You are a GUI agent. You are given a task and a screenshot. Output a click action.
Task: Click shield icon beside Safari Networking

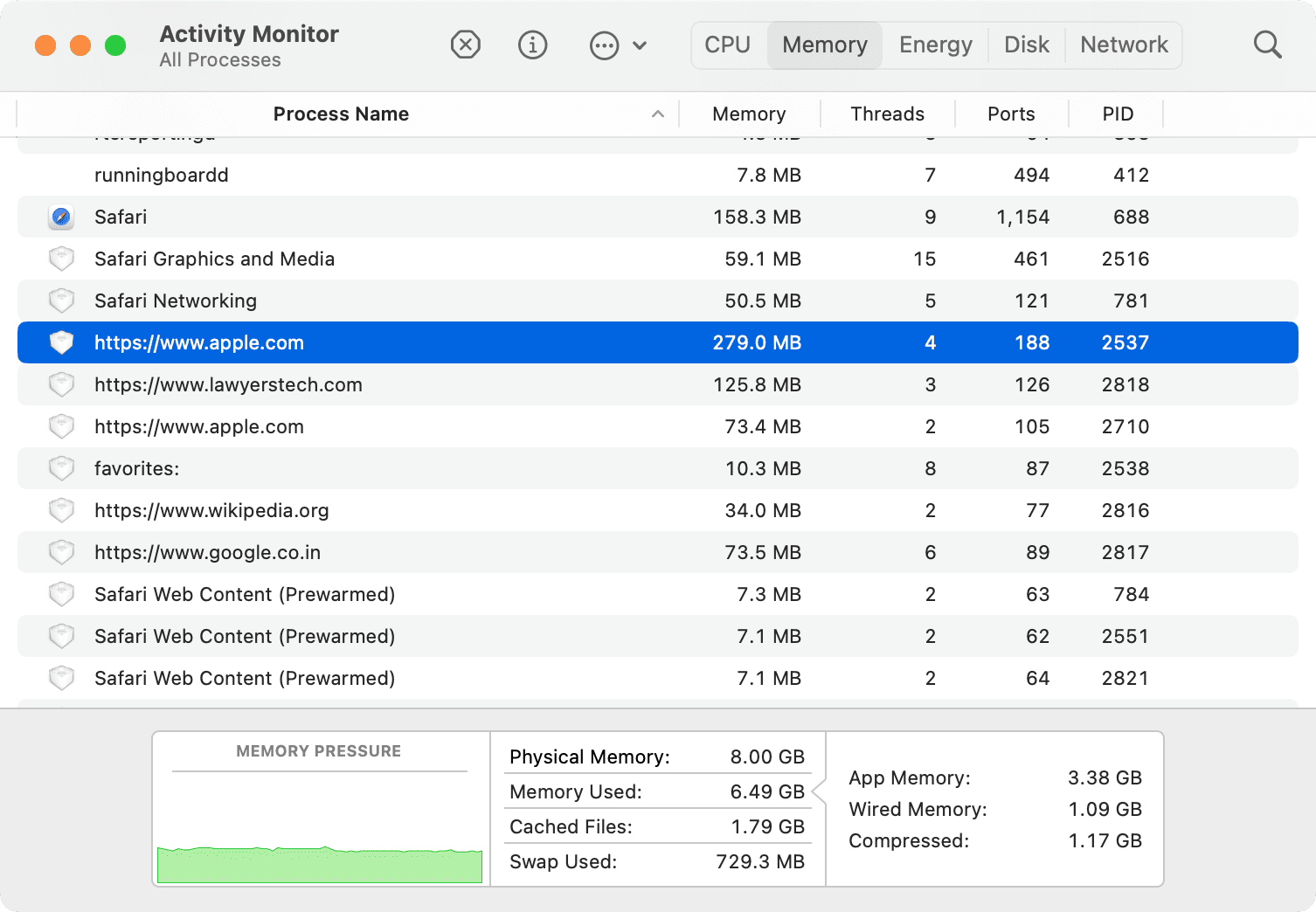click(61, 301)
